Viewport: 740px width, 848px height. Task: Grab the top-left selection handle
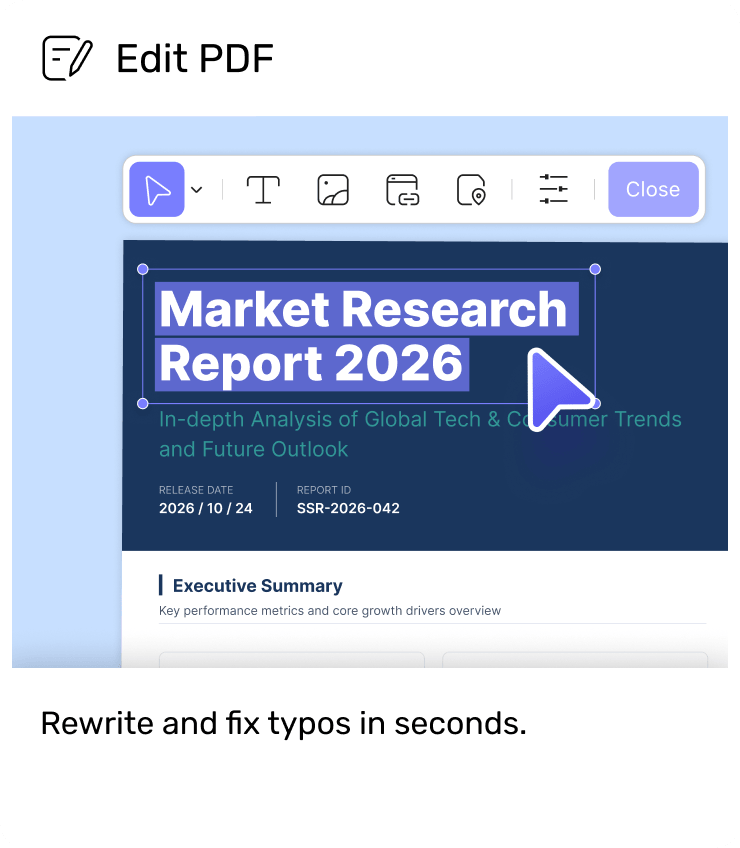(x=143, y=269)
